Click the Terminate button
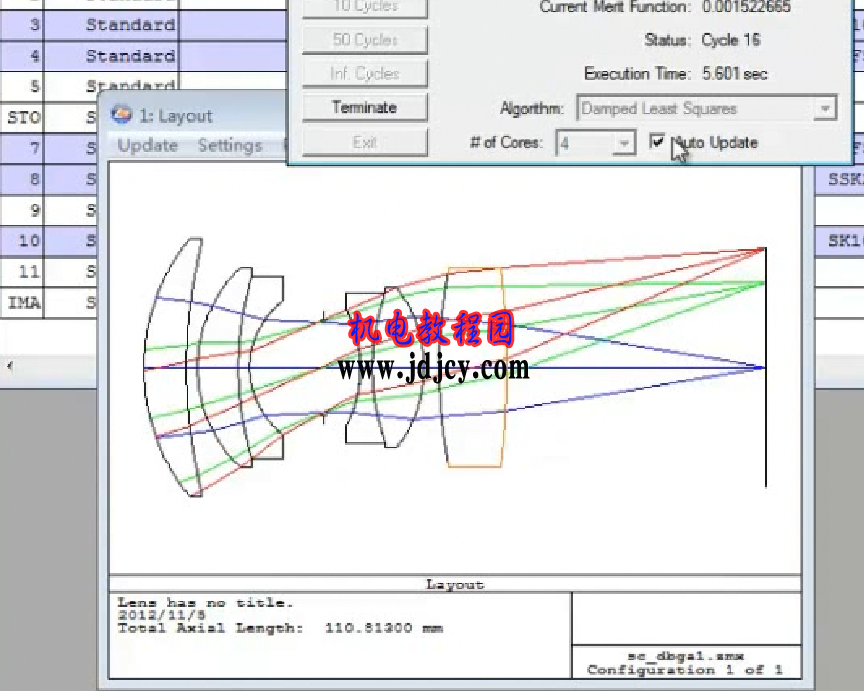Image resolution: width=864 pixels, height=691 pixels. pyautogui.click(x=365, y=107)
